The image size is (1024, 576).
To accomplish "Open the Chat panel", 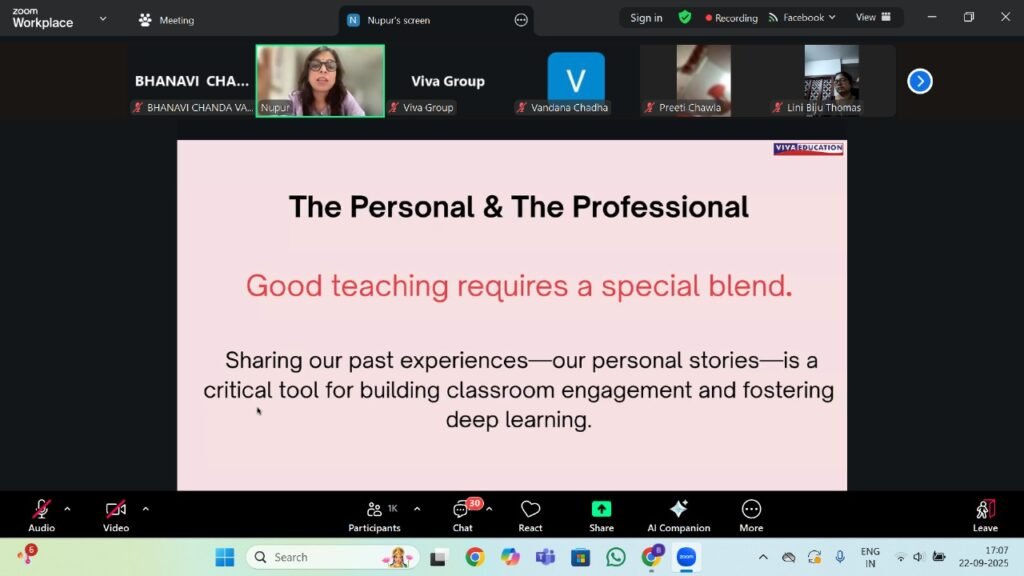I will click(x=462, y=512).
